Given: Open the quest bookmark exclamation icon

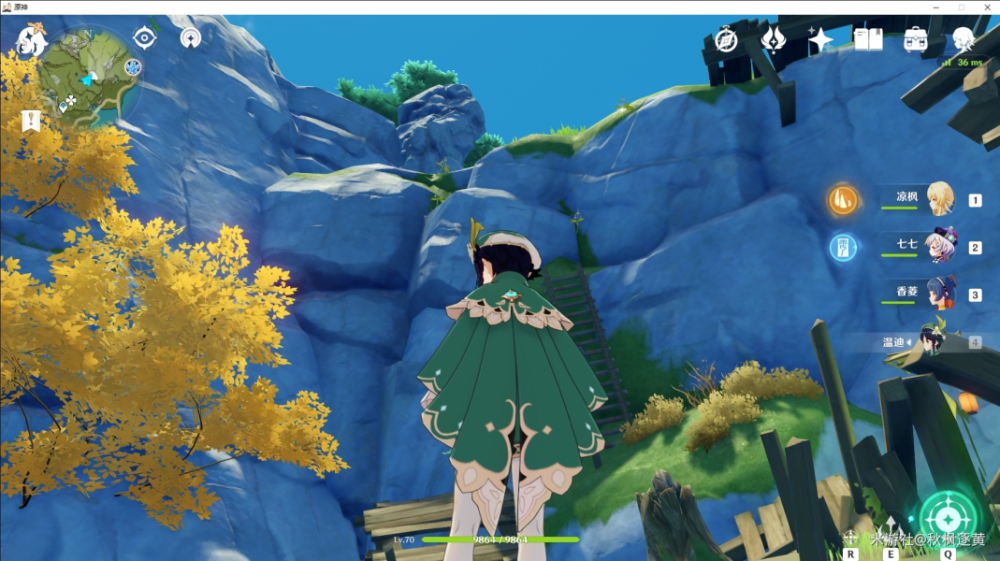Looking at the screenshot, I should pyautogui.click(x=30, y=121).
